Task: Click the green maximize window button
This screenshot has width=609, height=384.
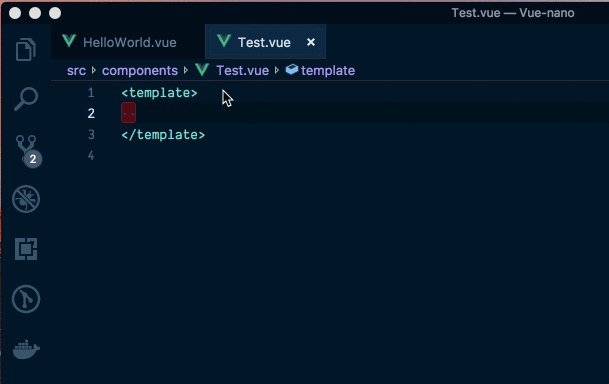Action: [55, 13]
